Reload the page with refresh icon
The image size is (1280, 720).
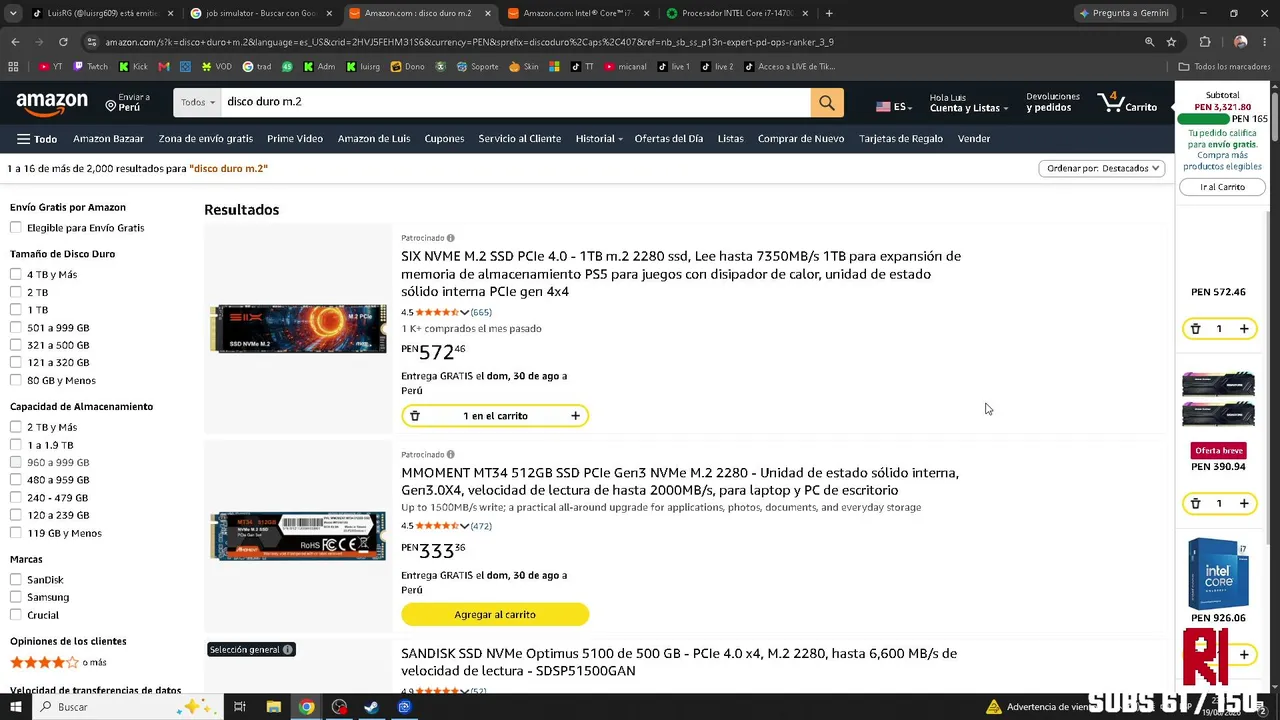click(63, 42)
